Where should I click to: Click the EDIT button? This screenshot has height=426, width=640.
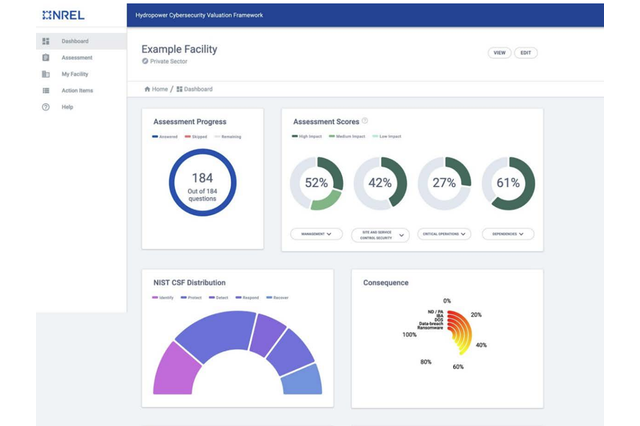tap(526, 53)
